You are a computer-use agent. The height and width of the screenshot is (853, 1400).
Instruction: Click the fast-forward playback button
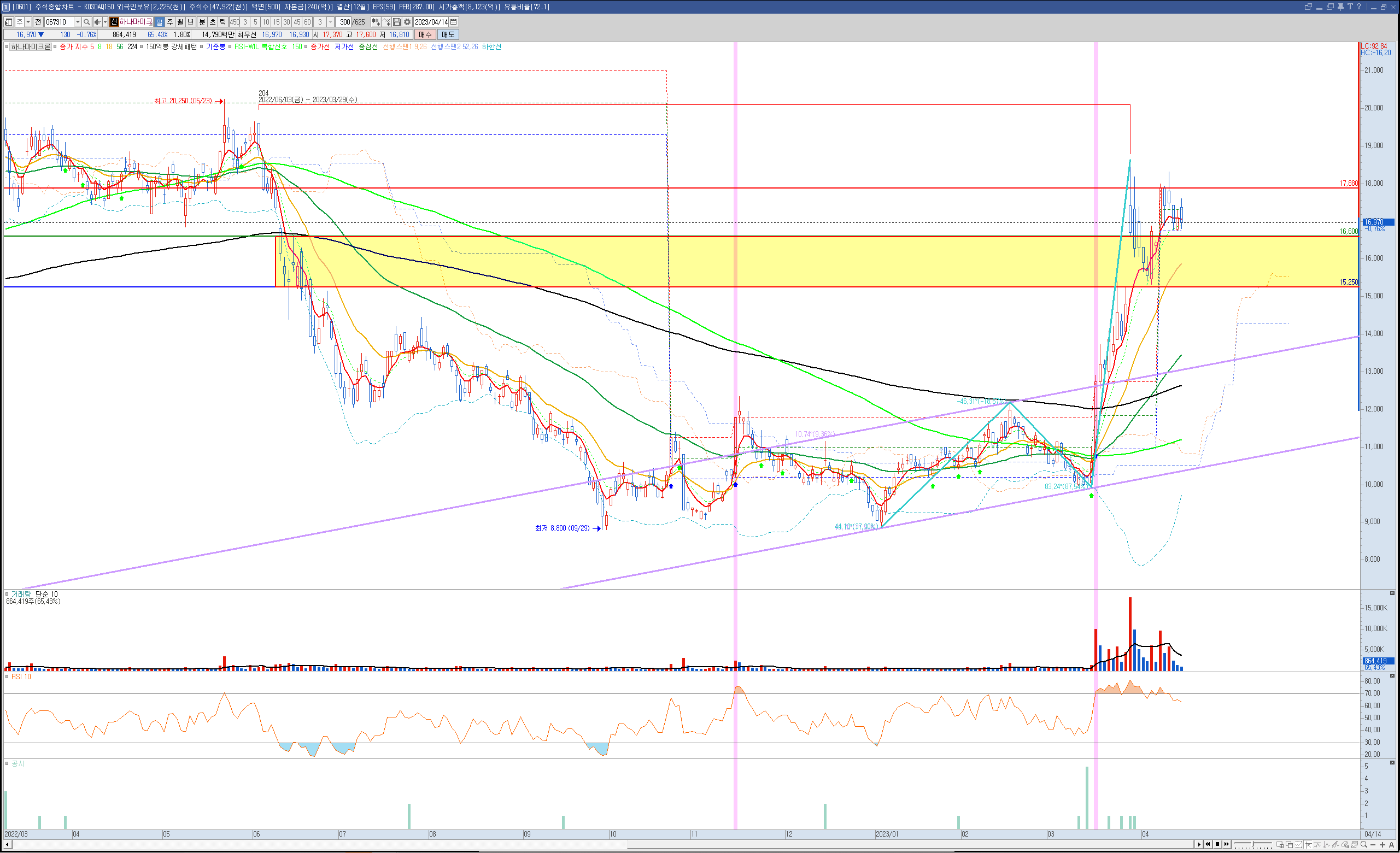pyautogui.click(x=1227, y=844)
